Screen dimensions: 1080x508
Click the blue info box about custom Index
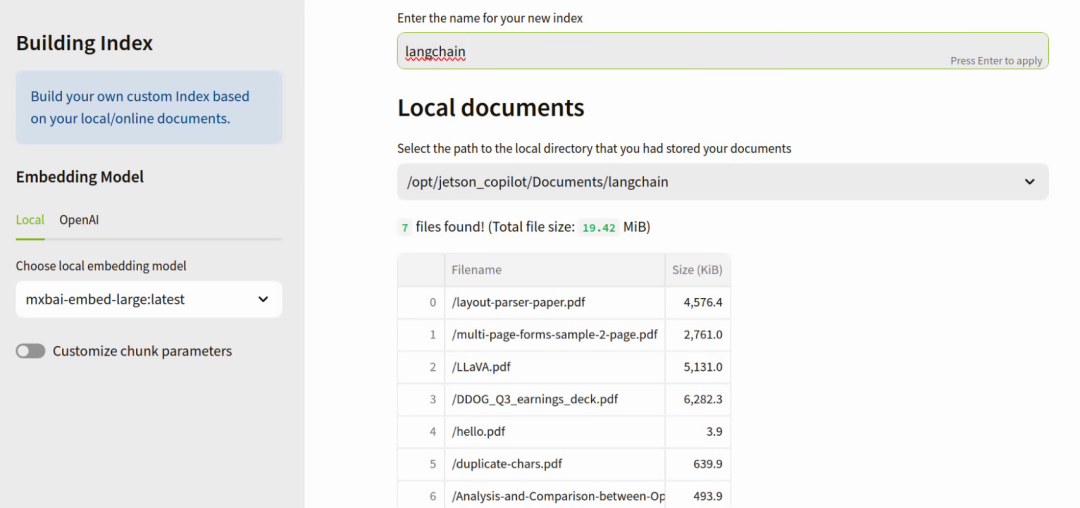coord(149,107)
